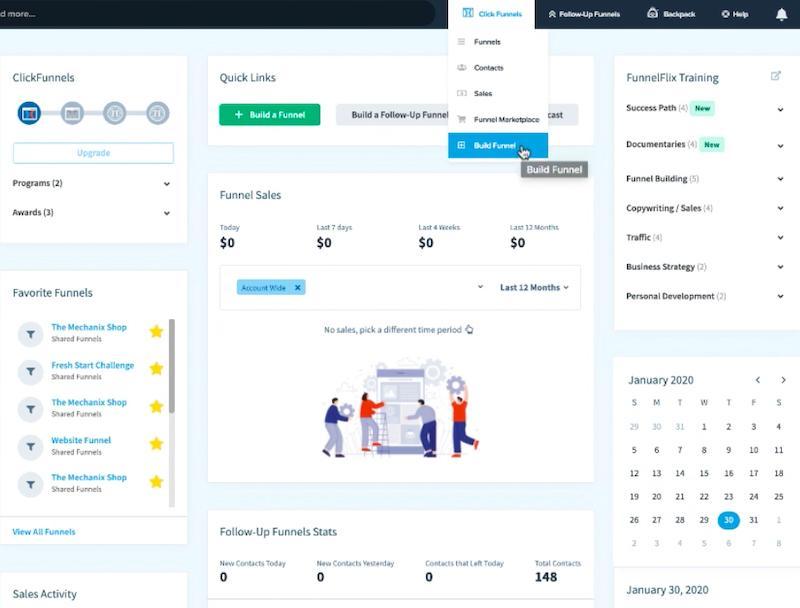
Task: Open the Click Funnels menu icon
Action: (x=469, y=13)
